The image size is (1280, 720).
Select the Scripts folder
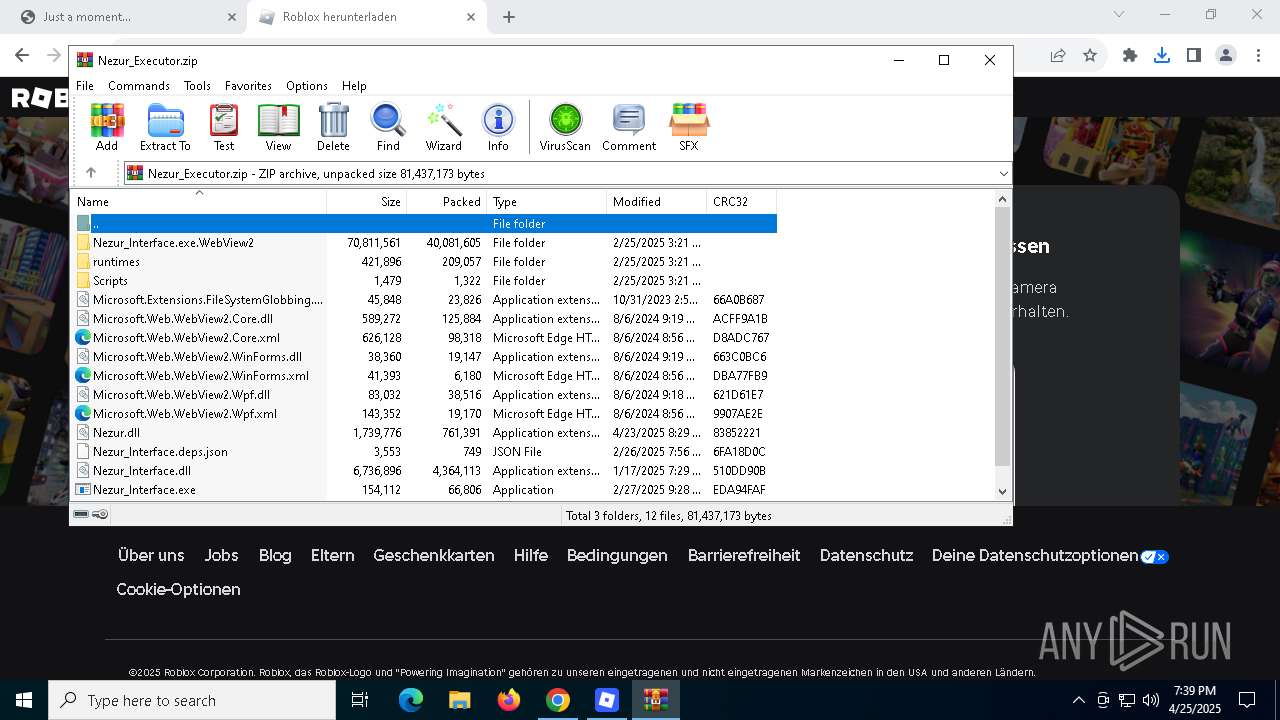pos(424,281)
